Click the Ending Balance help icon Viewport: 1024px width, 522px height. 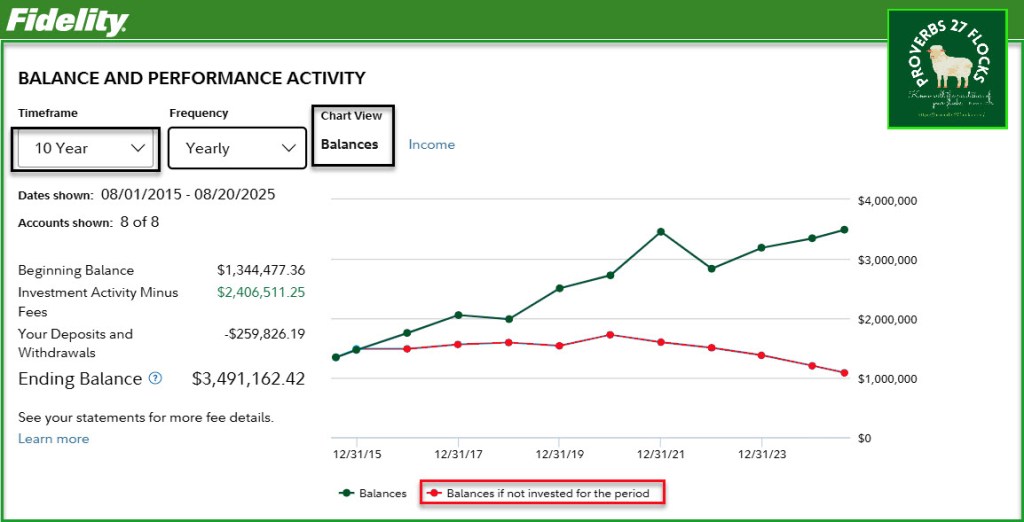coord(155,379)
